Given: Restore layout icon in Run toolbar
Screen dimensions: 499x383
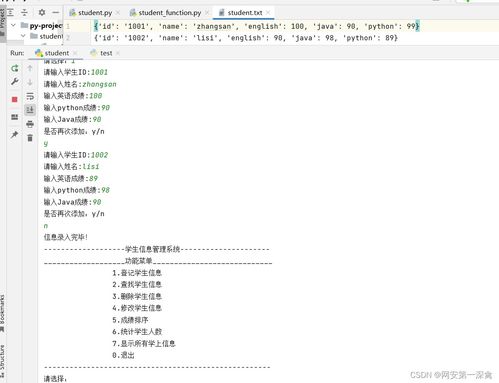Looking at the screenshot, I should pos(15,117).
